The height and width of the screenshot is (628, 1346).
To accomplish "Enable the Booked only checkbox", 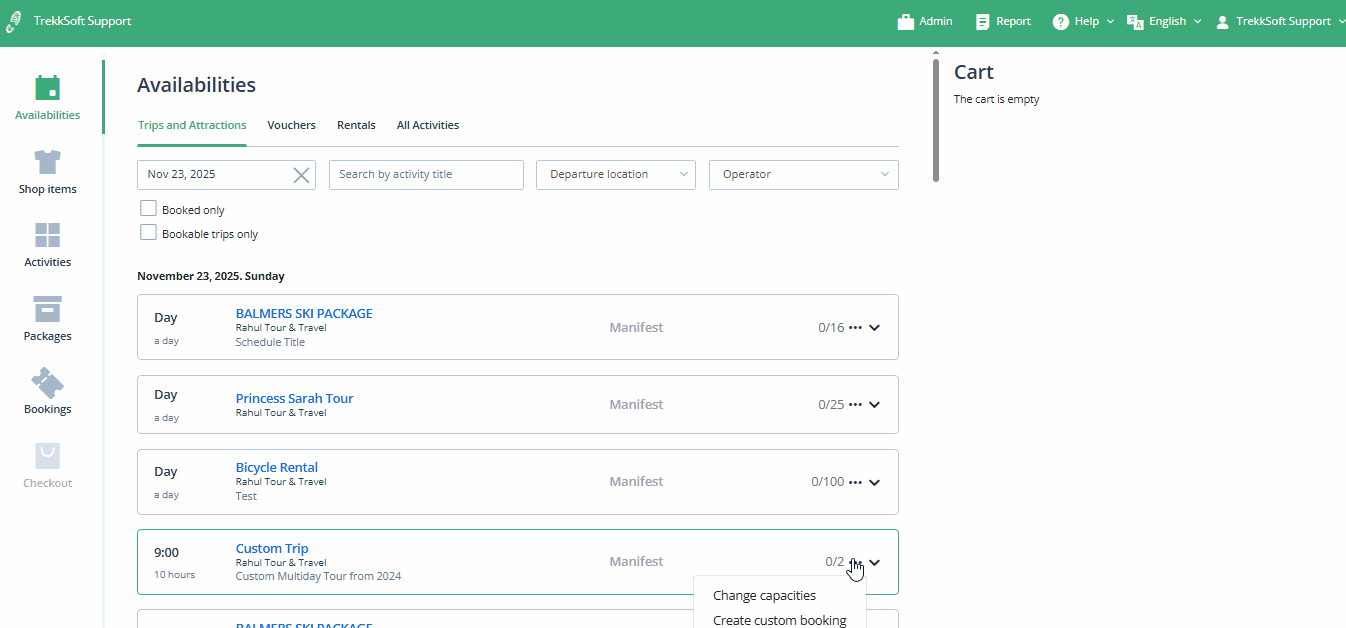I will [x=148, y=208].
